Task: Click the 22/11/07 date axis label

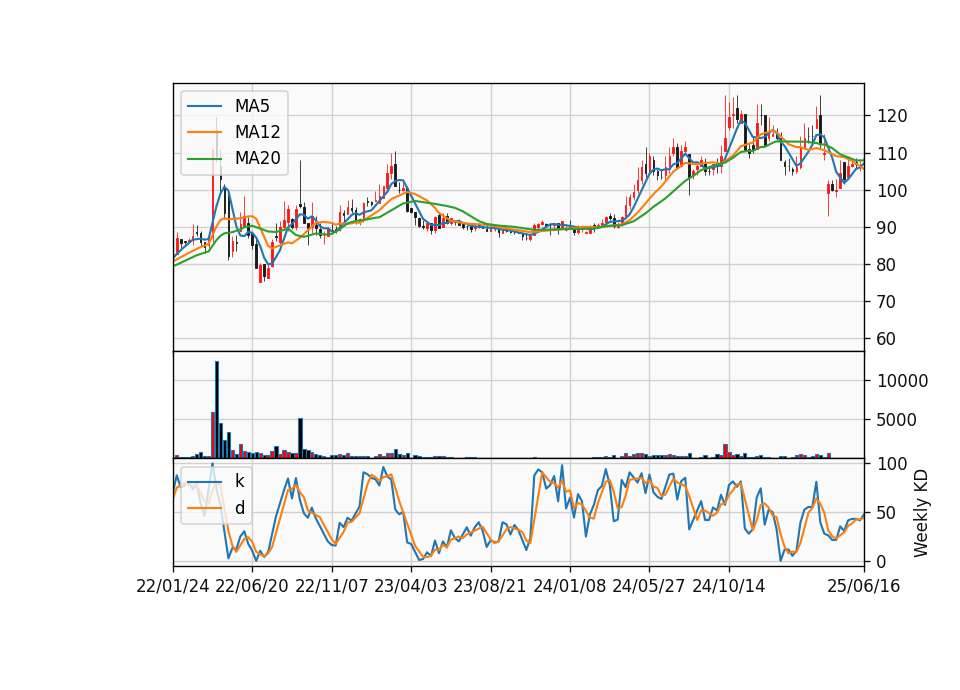Action: (332, 586)
